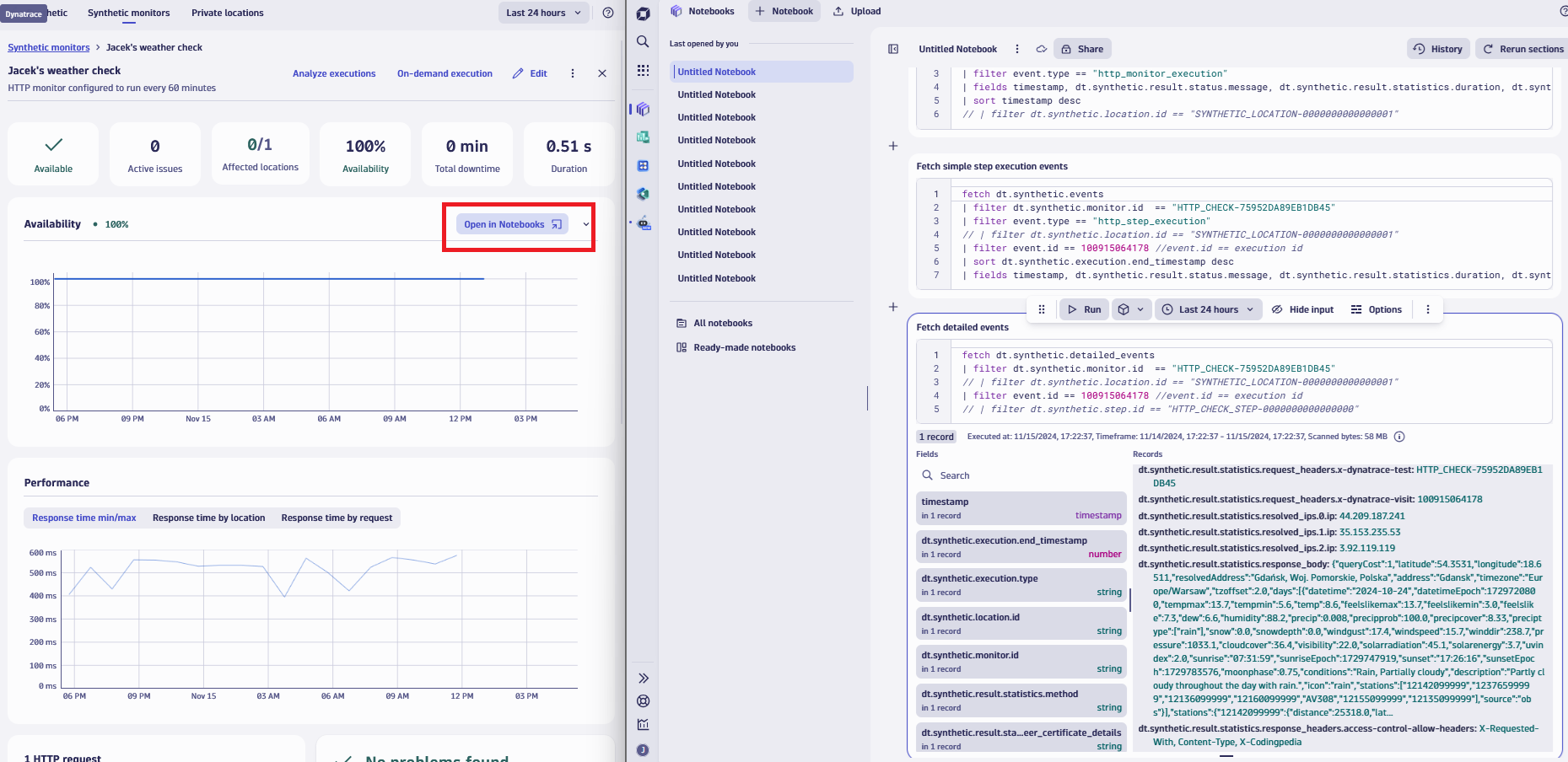Open the Last 24 hours dropdown in Synthetic
Image resolution: width=1568 pixels, height=762 pixels.
click(x=544, y=13)
